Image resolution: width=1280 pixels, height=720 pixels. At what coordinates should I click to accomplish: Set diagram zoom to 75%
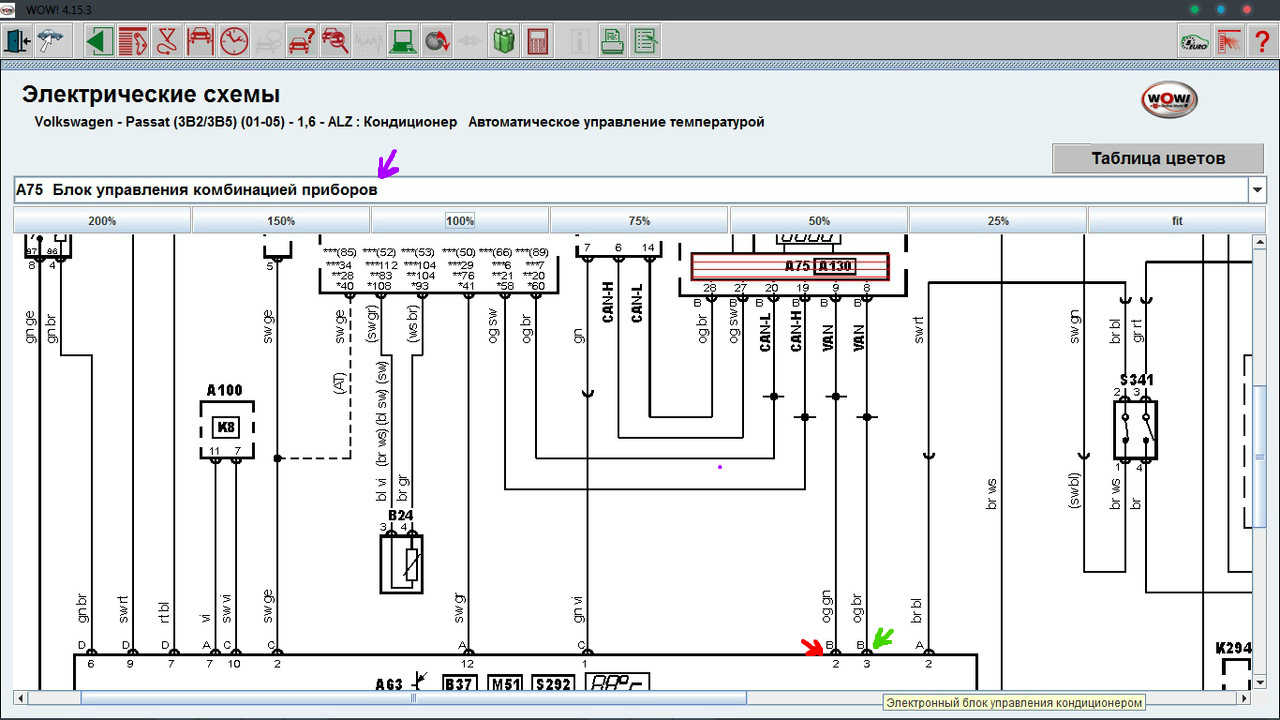[x=639, y=220]
